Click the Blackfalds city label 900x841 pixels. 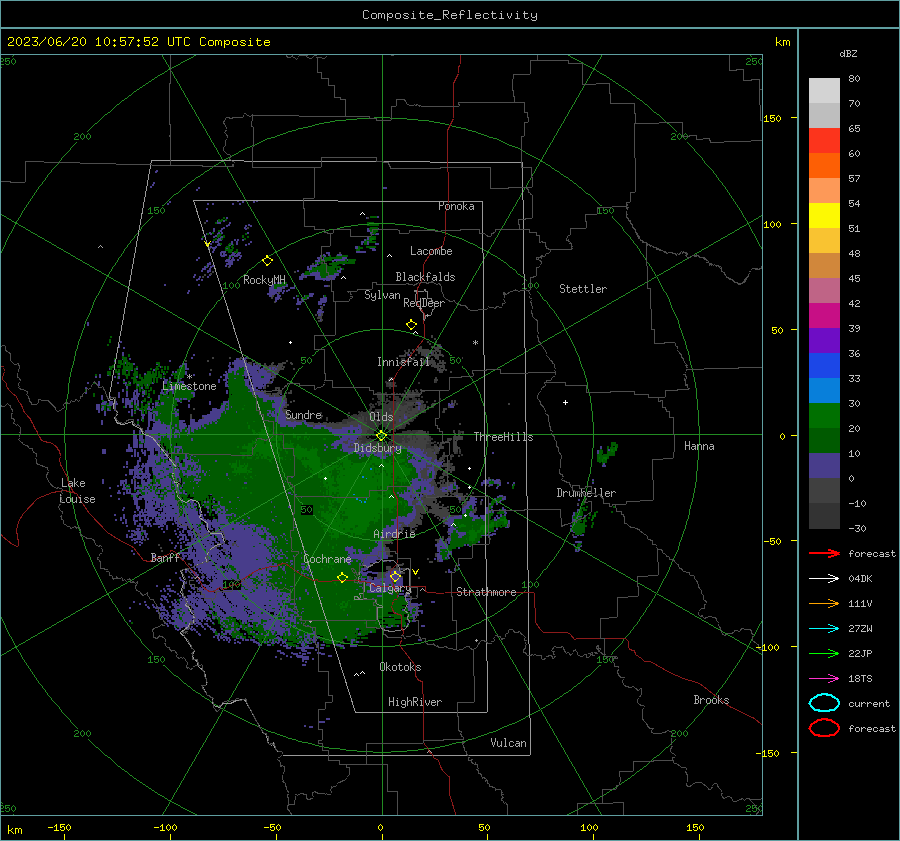(425, 277)
